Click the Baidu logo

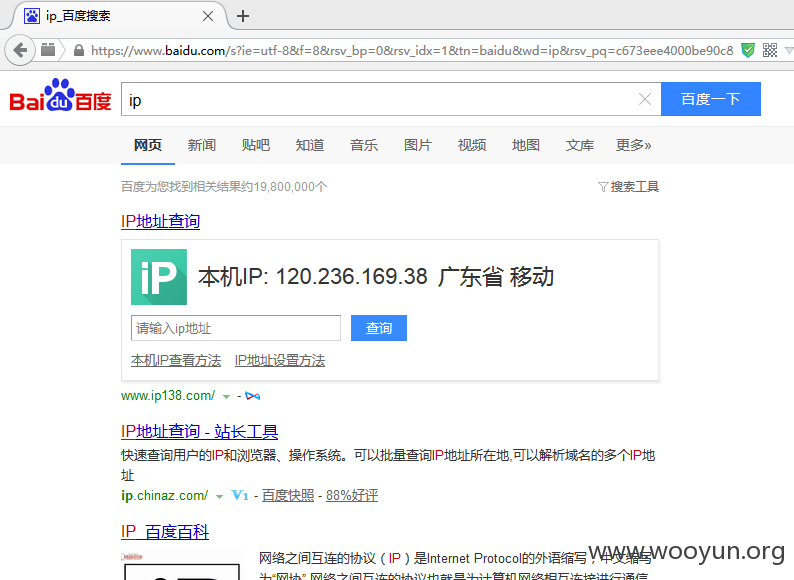60,96
